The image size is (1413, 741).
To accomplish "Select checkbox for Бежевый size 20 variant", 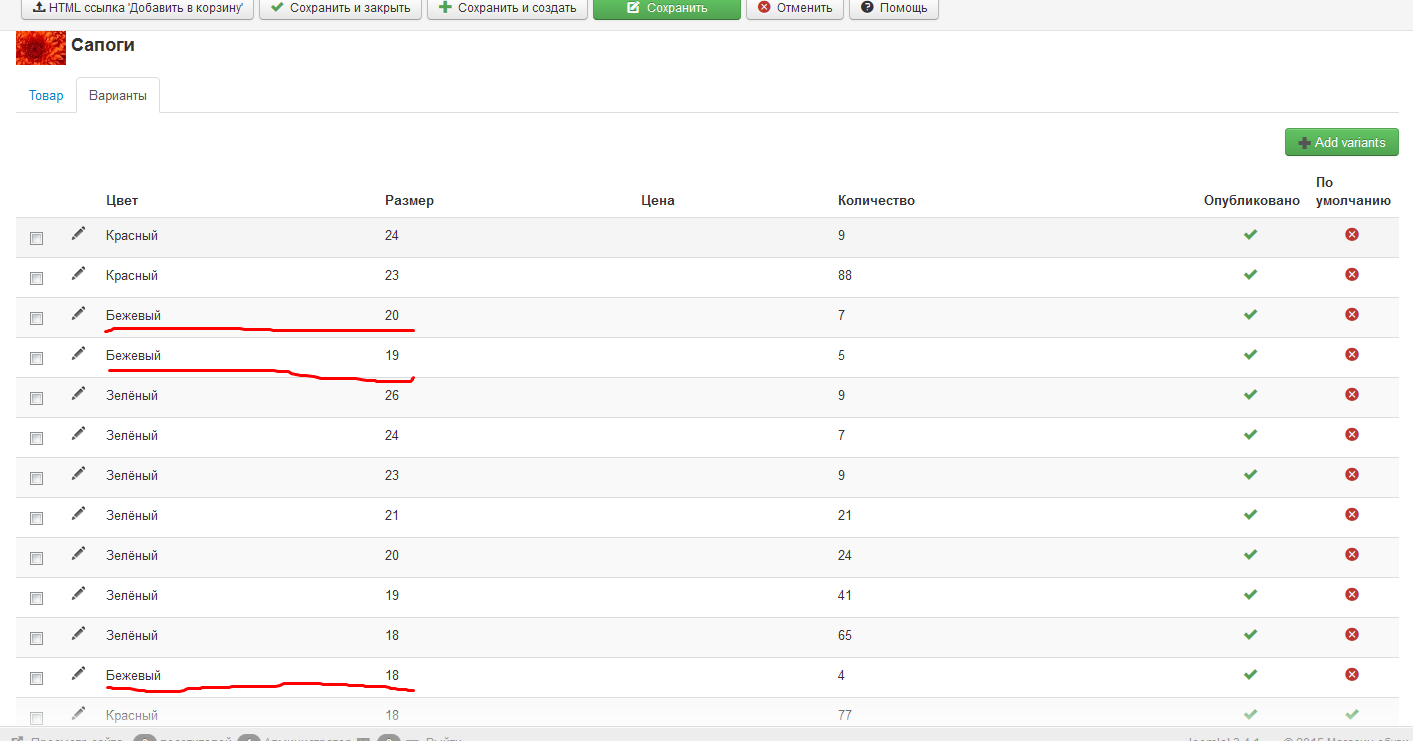I will point(37,318).
